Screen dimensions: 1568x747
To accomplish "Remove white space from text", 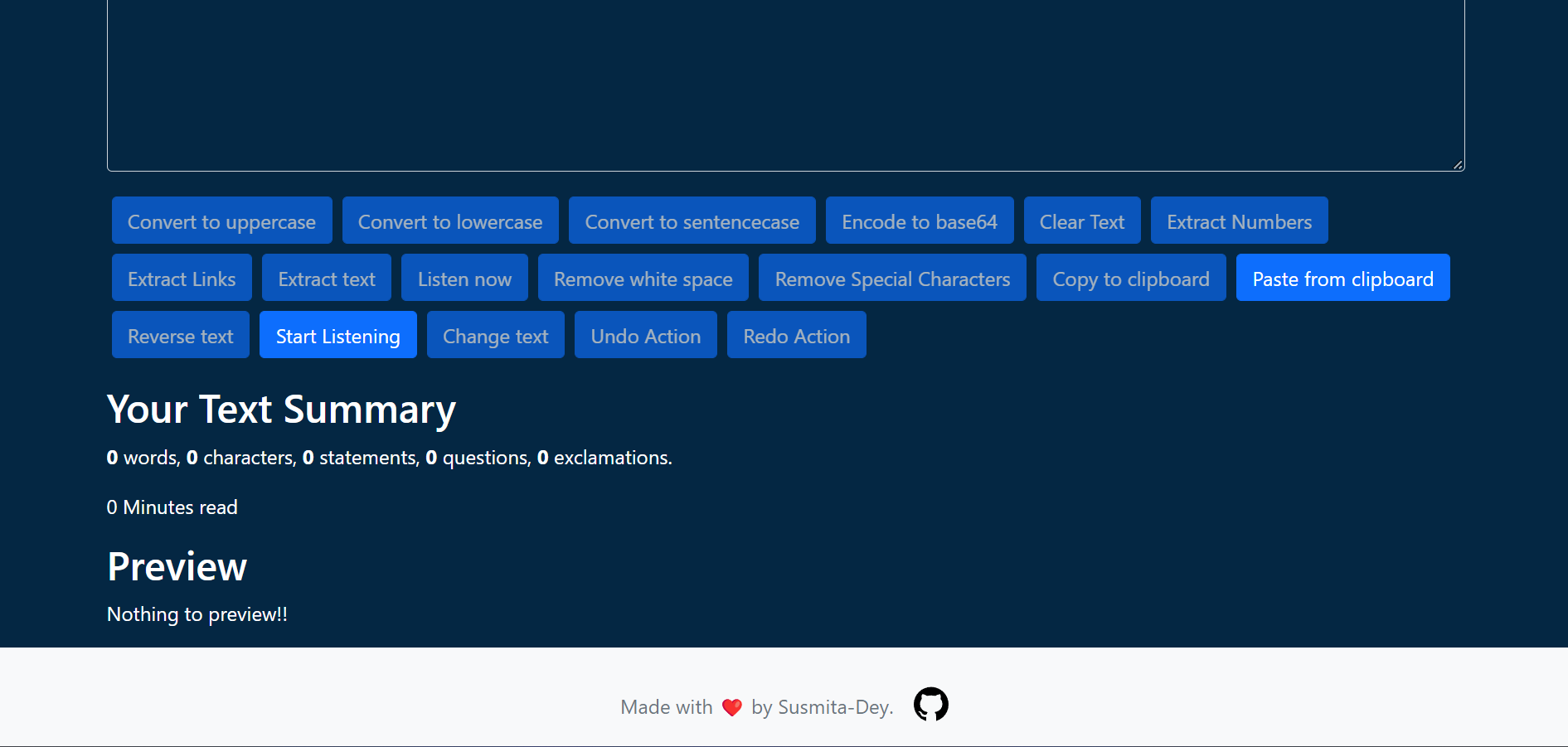I will tap(643, 278).
